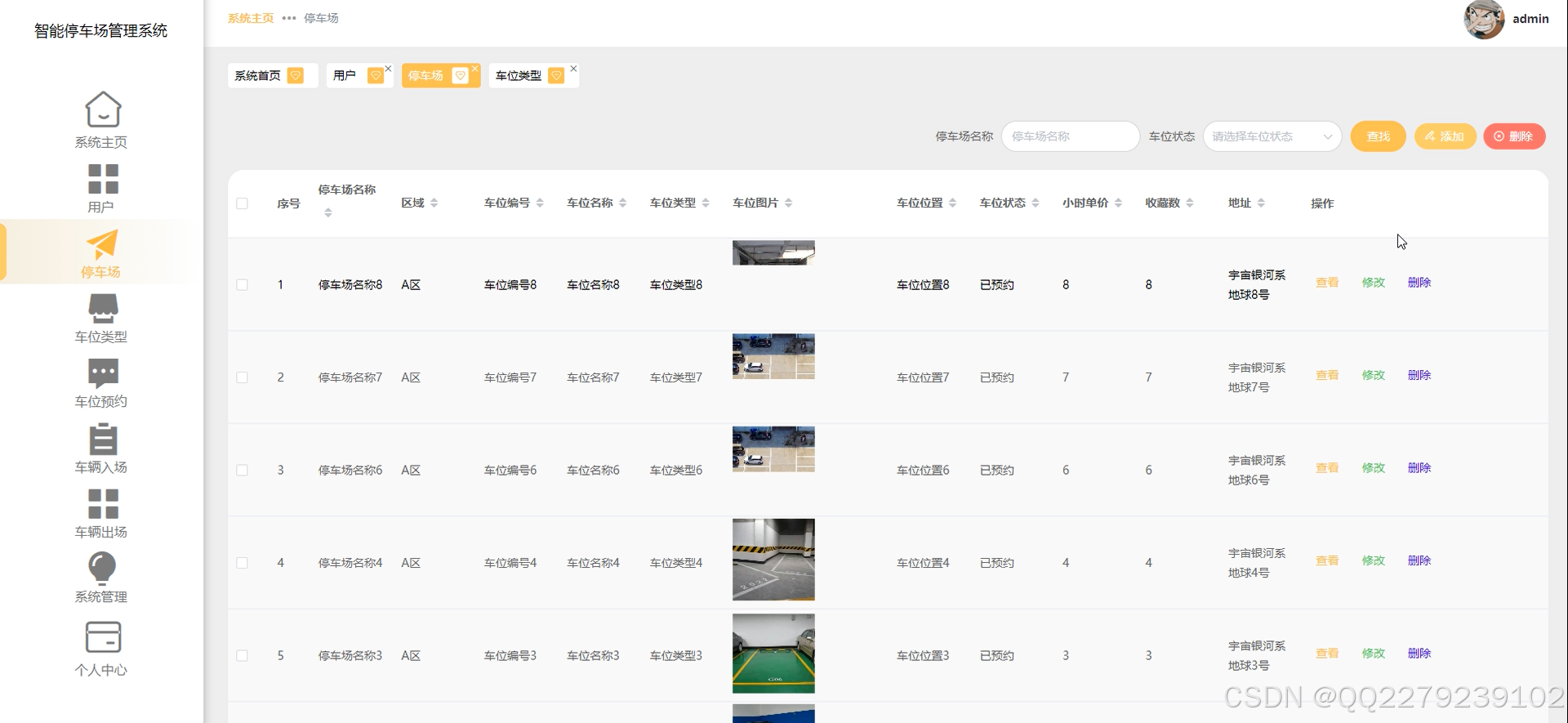Open parking image thumbnail in row 4
The width and height of the screenshot is (1568, 723).
click(x=773, y=560)
